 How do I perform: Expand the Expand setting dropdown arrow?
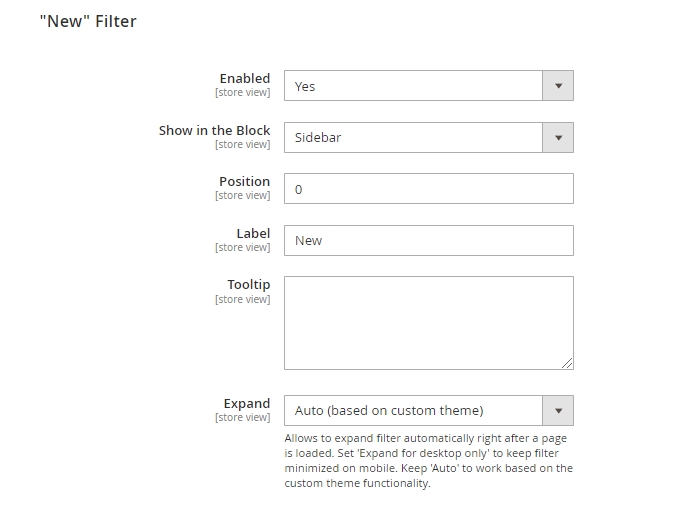(558, 410)
